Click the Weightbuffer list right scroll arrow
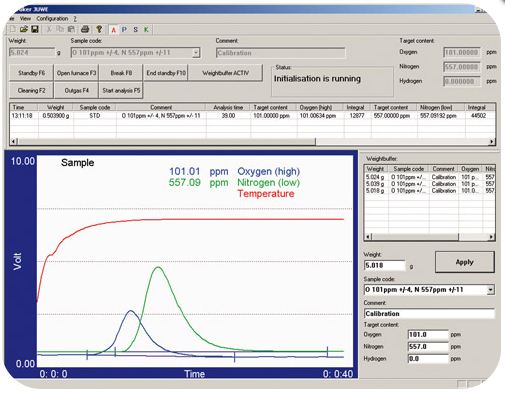505x397 pixels. [491, 237]
